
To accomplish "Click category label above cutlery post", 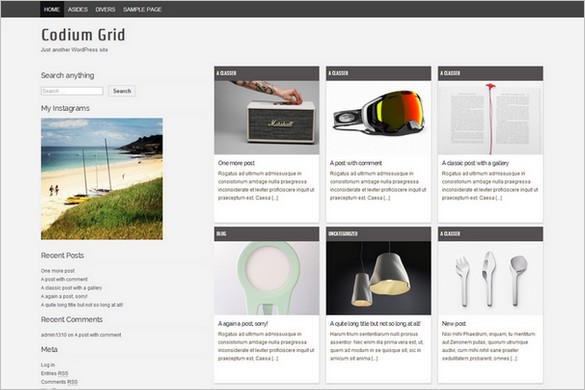I will pyautogui.click(x=450, y=234).
